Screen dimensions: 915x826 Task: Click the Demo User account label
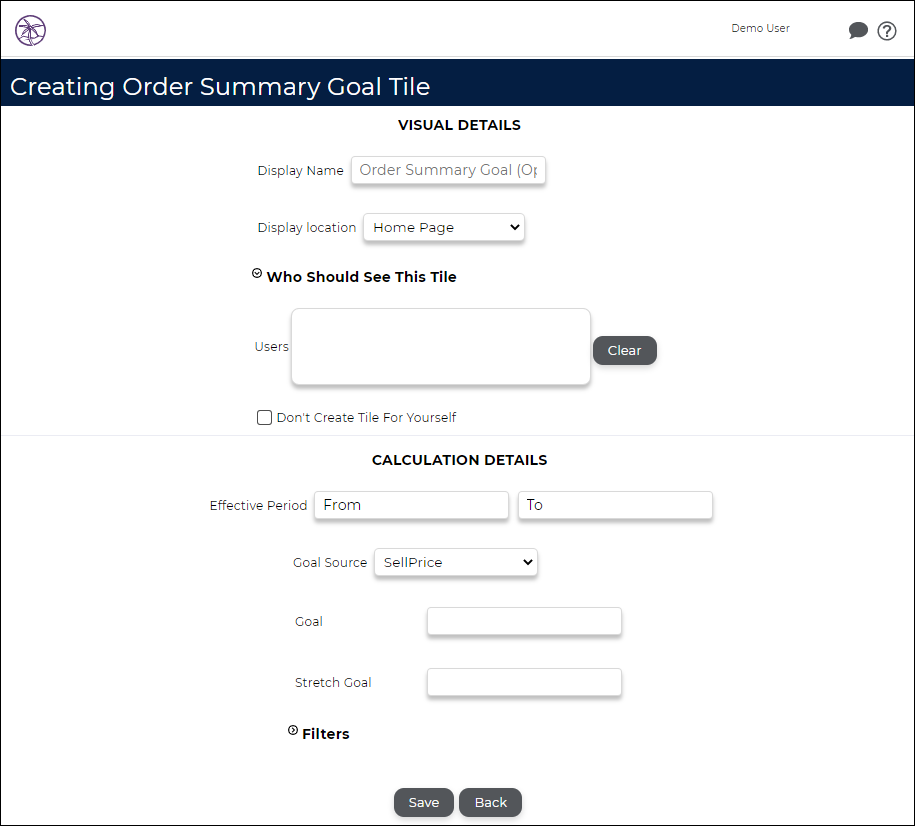click(x=760, y=28)
